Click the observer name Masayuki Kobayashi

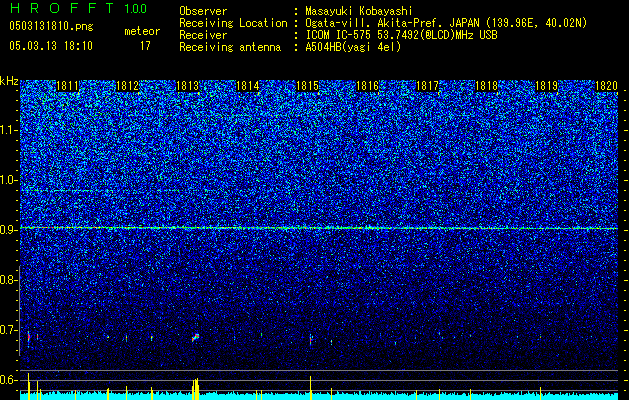coord(359,11)
